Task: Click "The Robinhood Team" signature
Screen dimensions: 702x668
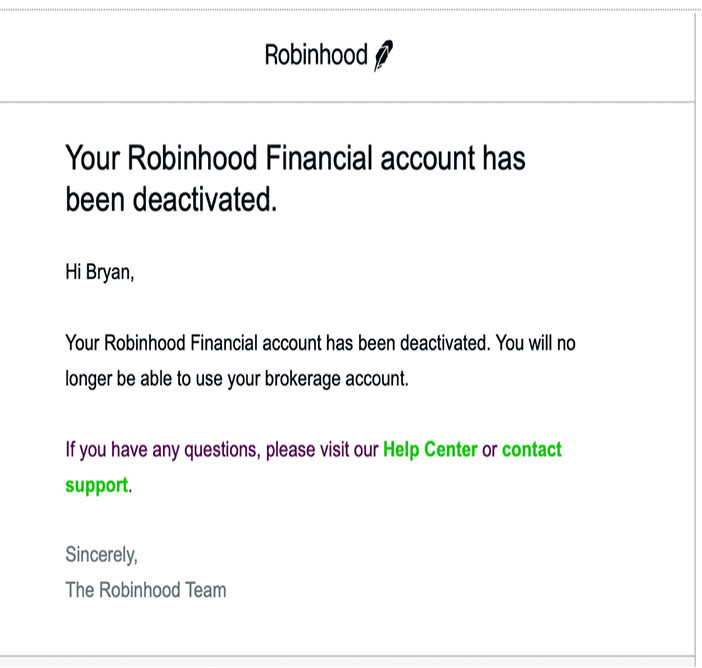Action: (x=146, y=590)
